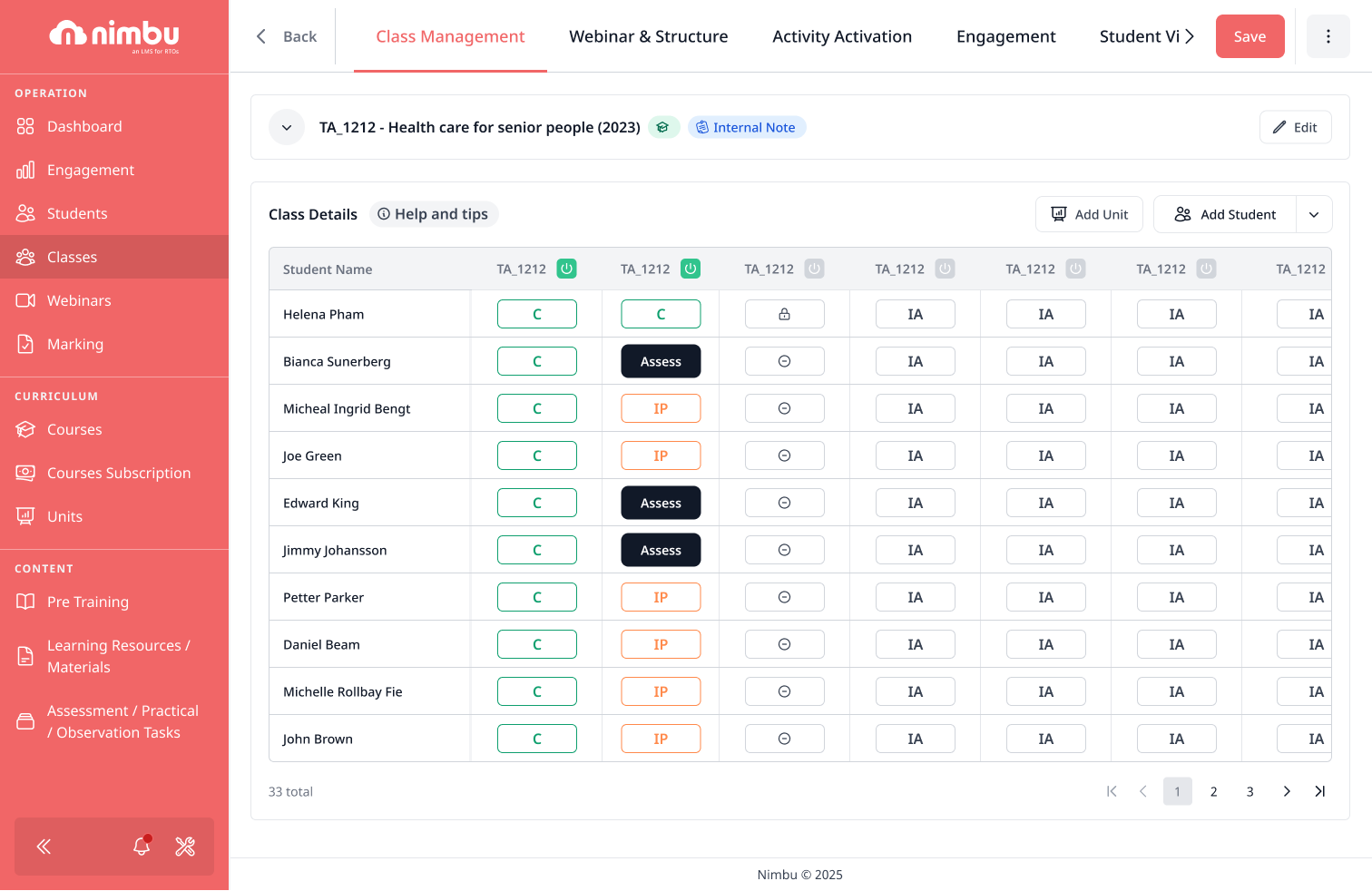Click IP status for Micheal Ingrid Bengt
This screenshot has height=891, width=1372.
click(x=661, y=408)
